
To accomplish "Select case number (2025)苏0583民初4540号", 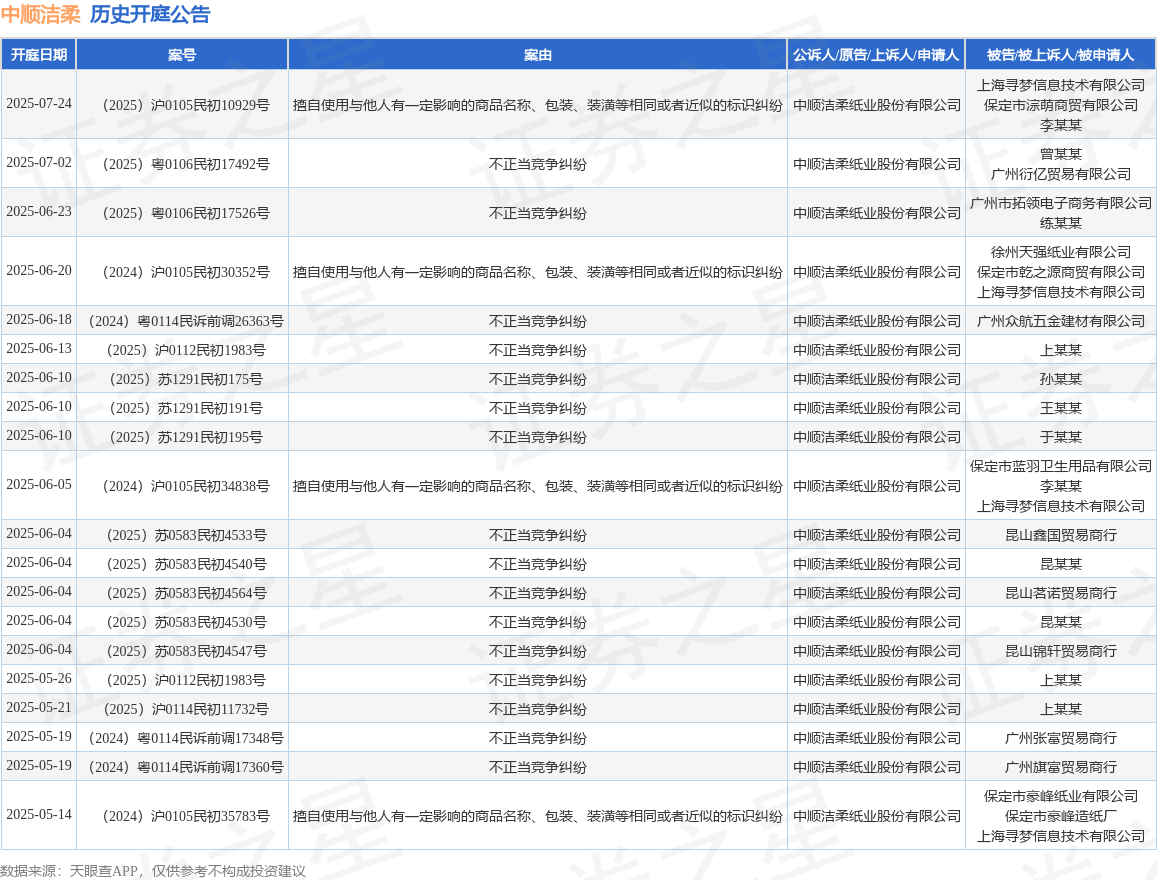I will [x=182, y=564].
